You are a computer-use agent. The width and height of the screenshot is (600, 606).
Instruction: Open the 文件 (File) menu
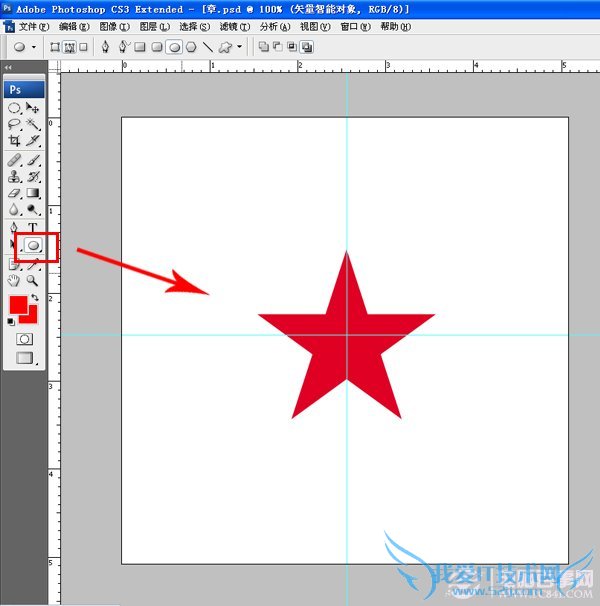pyautogui.click(x=34, y=27)
